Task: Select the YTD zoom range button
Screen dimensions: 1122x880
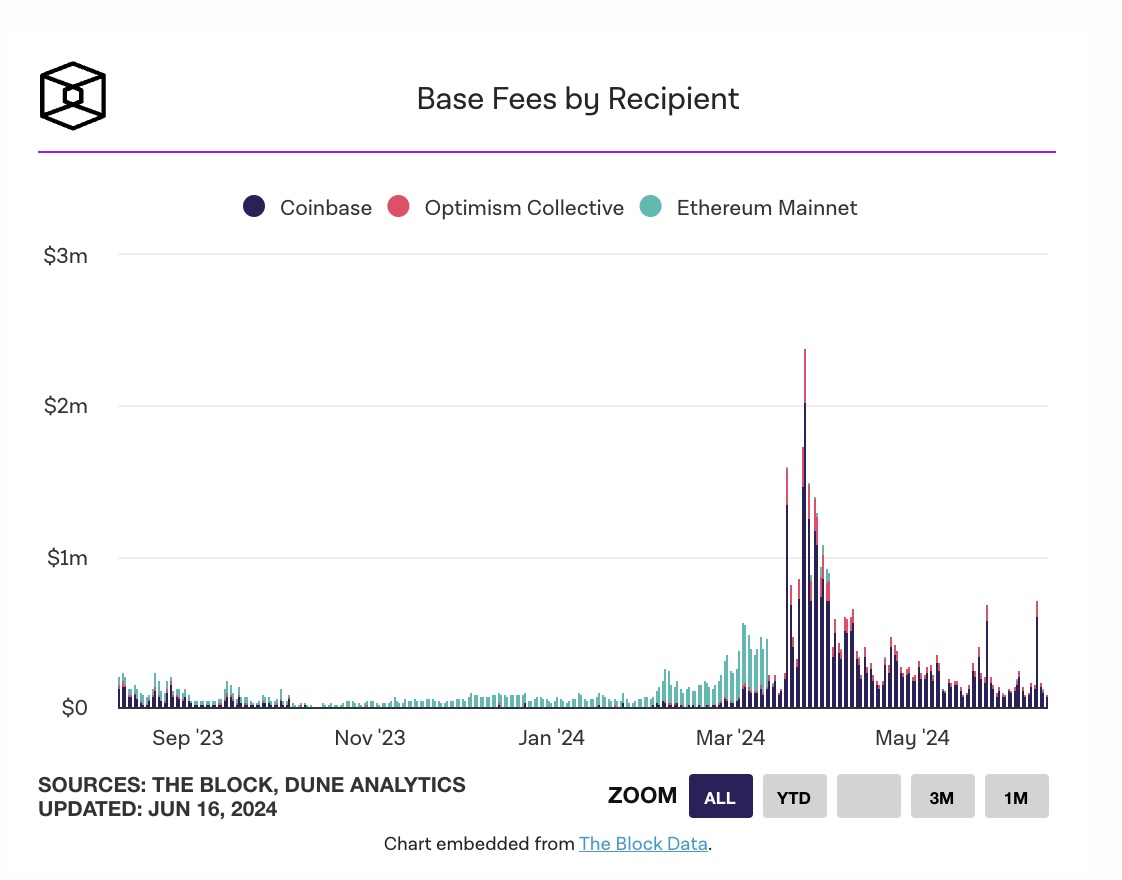Action: pos(794,796)
